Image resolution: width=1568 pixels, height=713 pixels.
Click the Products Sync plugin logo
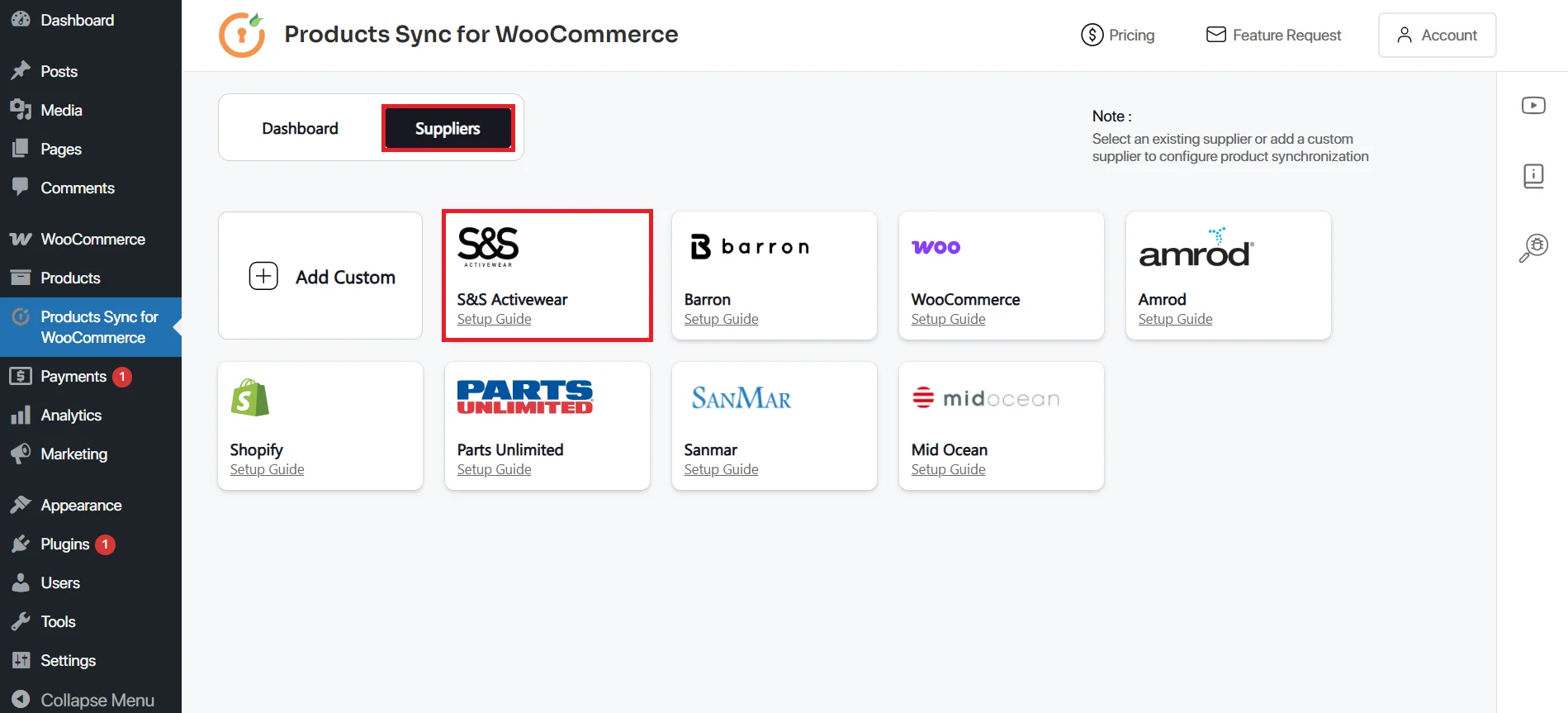click(242, 34)
